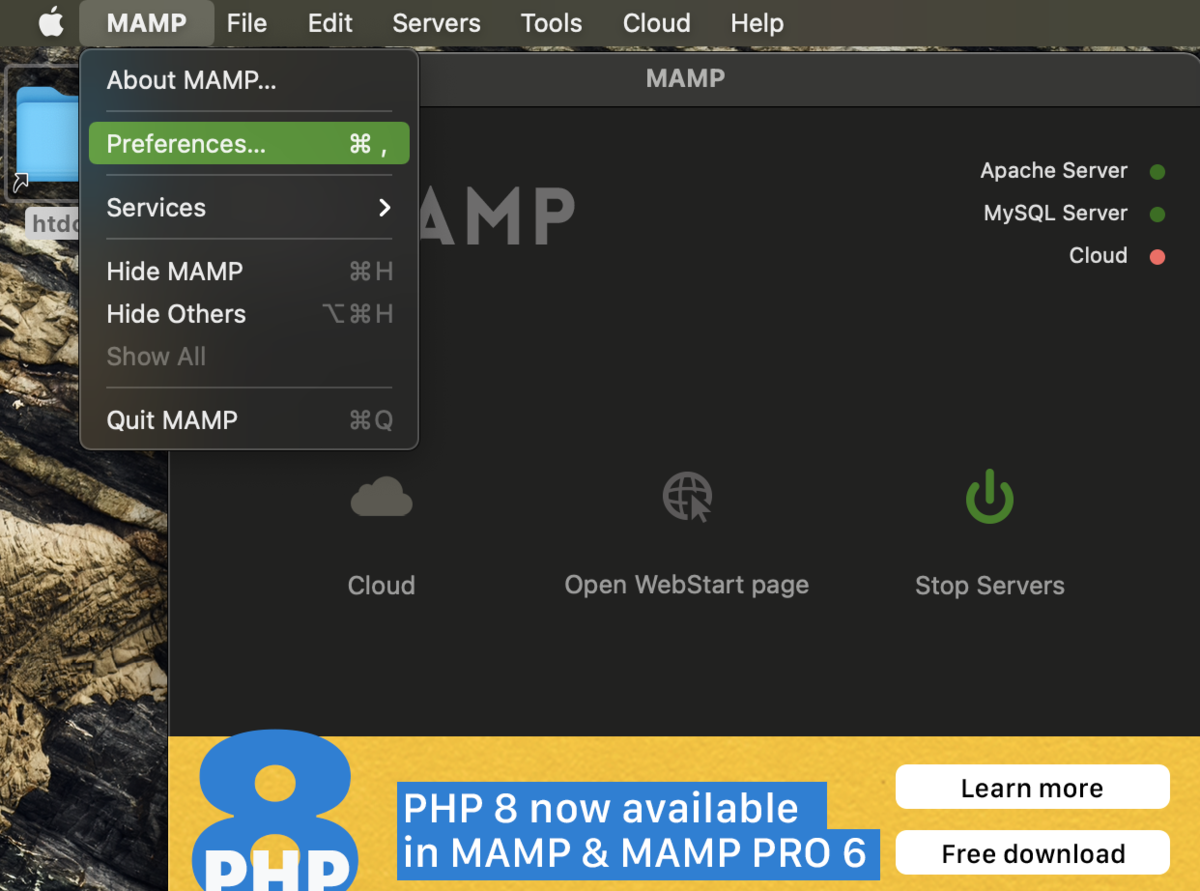Click the Free download button
This screenshot has width=1200, height=891.
click(1032, 853)
